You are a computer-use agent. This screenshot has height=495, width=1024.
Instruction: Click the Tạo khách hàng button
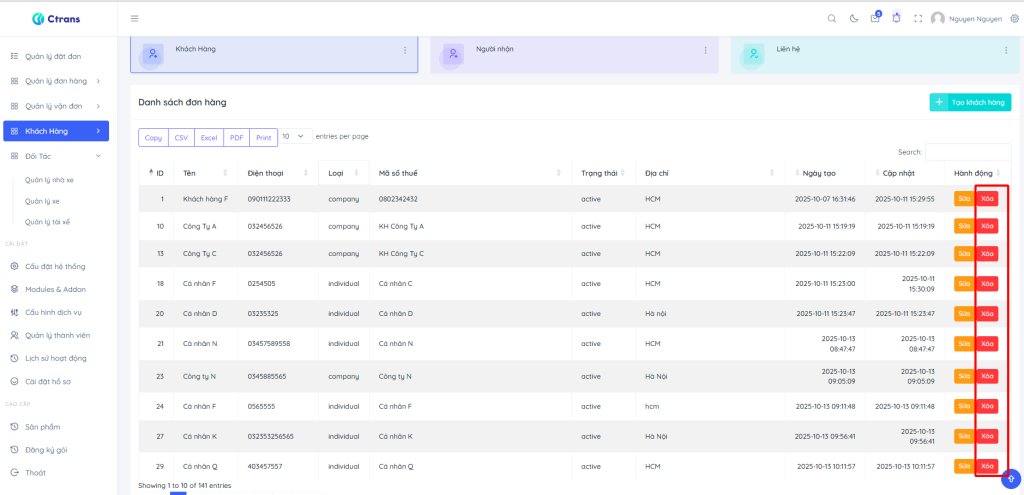coord(970,102)
